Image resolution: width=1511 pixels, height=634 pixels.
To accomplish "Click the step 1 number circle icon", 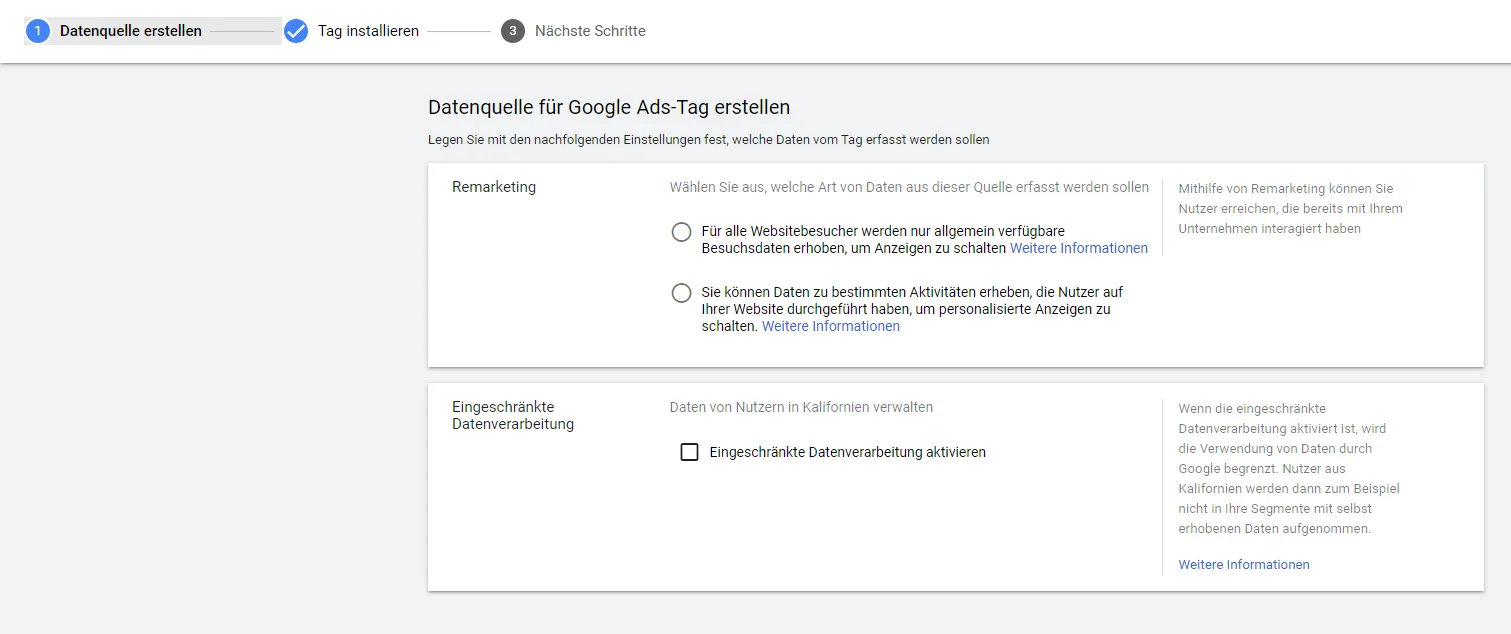I will tap(37, 31).
